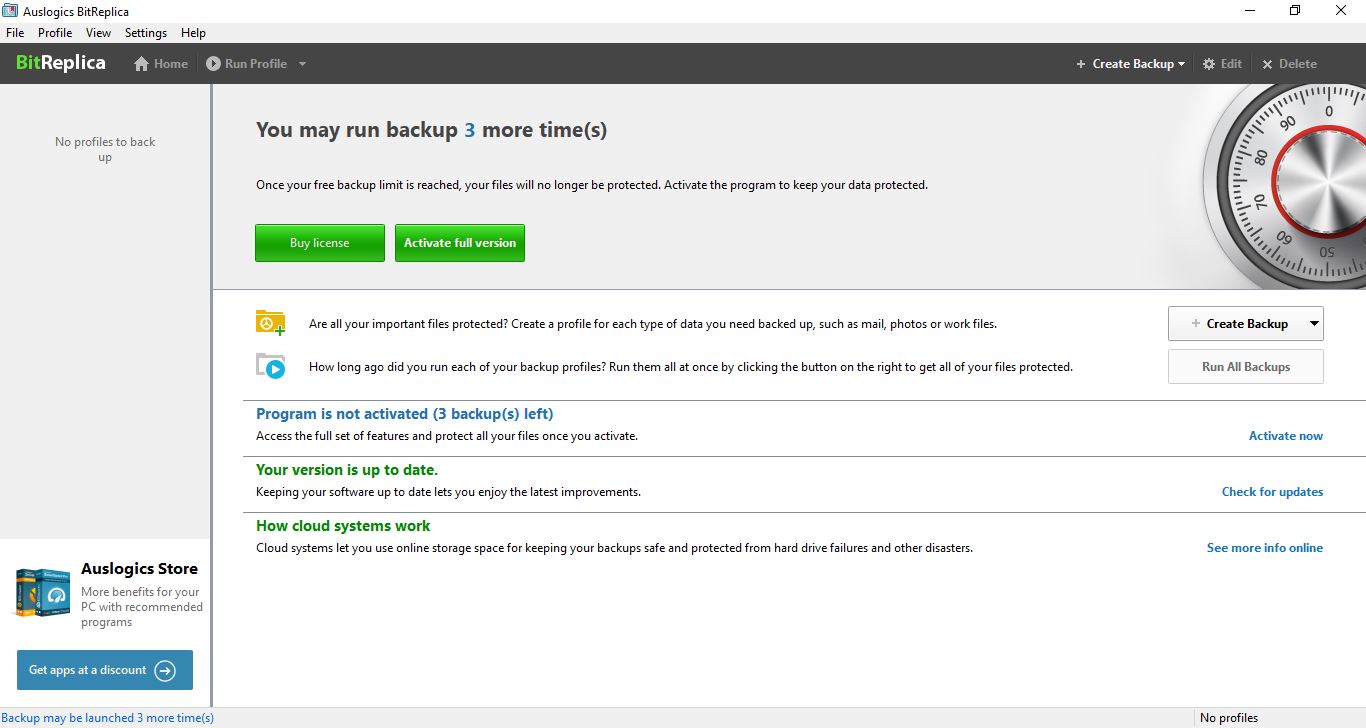1366x728 pixels.
Task: Click the status bar backup launch notice
Action: click(108, 718)
